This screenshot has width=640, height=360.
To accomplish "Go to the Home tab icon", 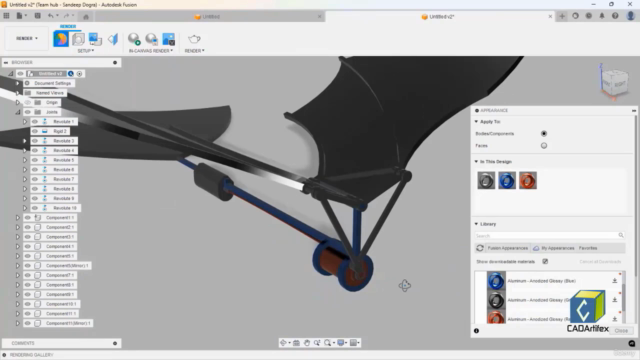I will tap(86, 17).
